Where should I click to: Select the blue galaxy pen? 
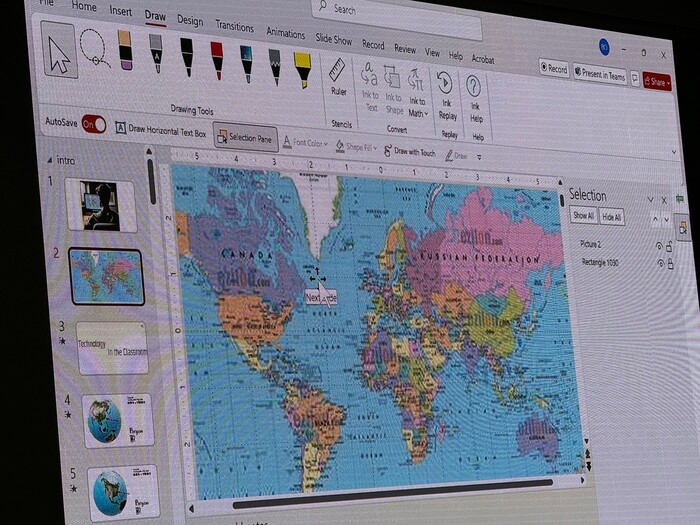coord(246,63)
